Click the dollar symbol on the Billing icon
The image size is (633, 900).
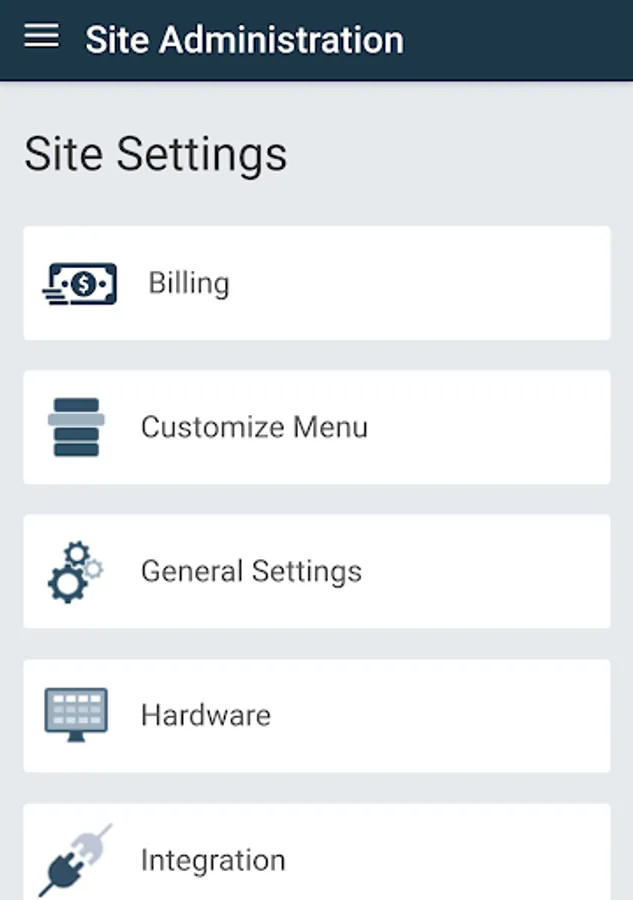[82, 281]
